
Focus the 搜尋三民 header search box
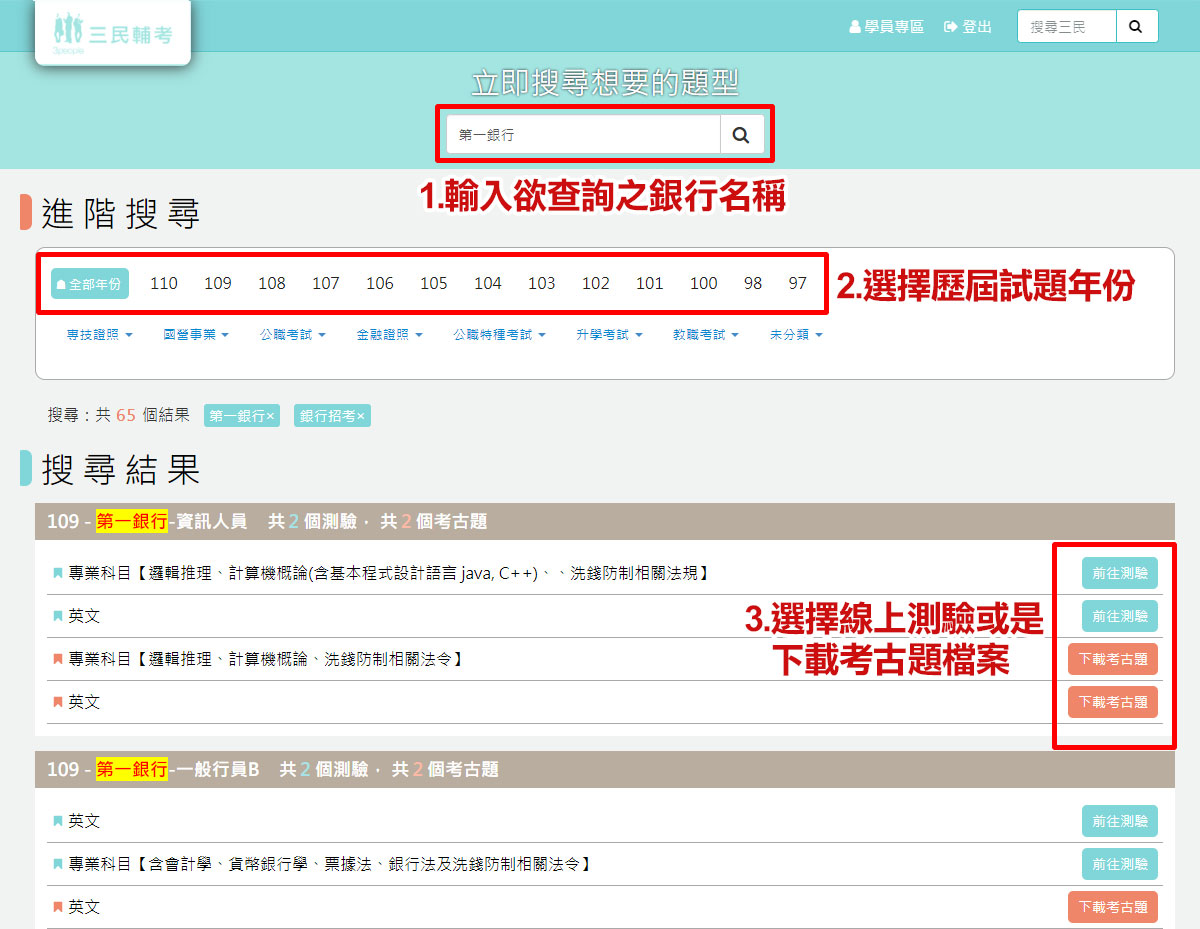tap(1066, 27)
